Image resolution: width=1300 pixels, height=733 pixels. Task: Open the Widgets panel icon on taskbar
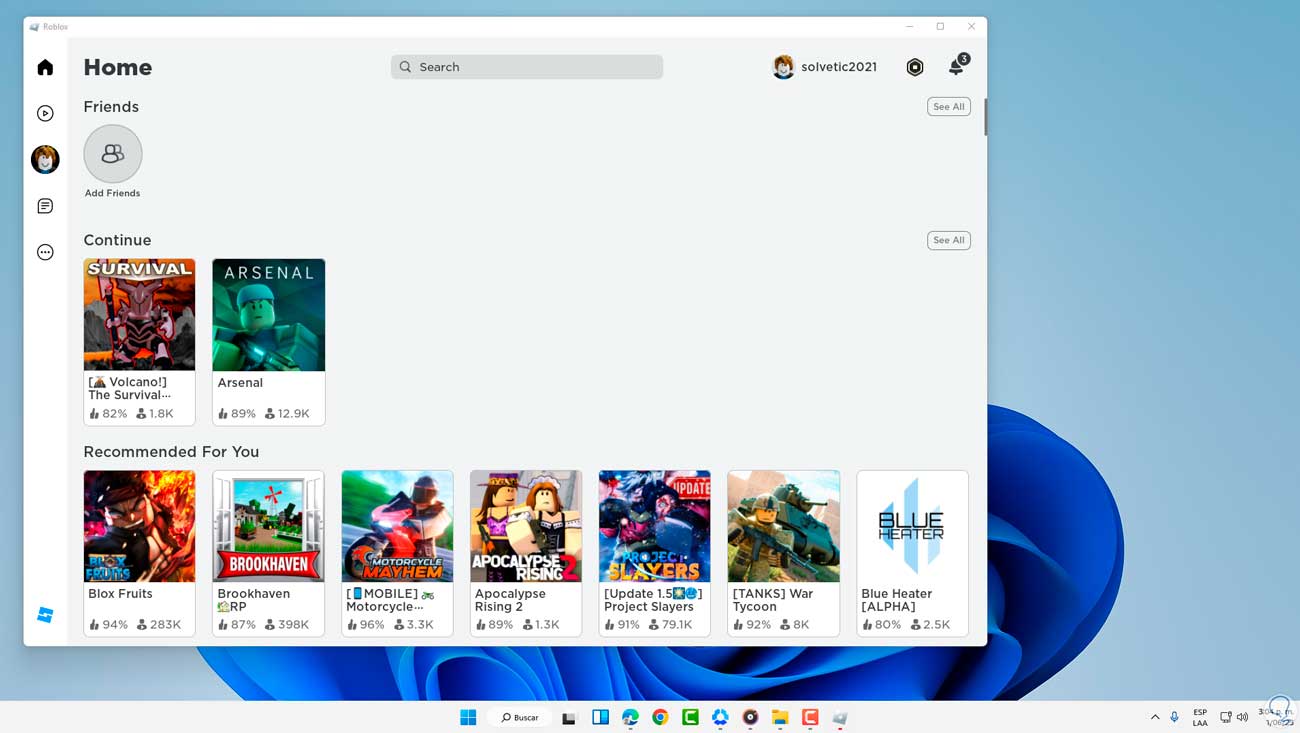(x=600, y=717)
